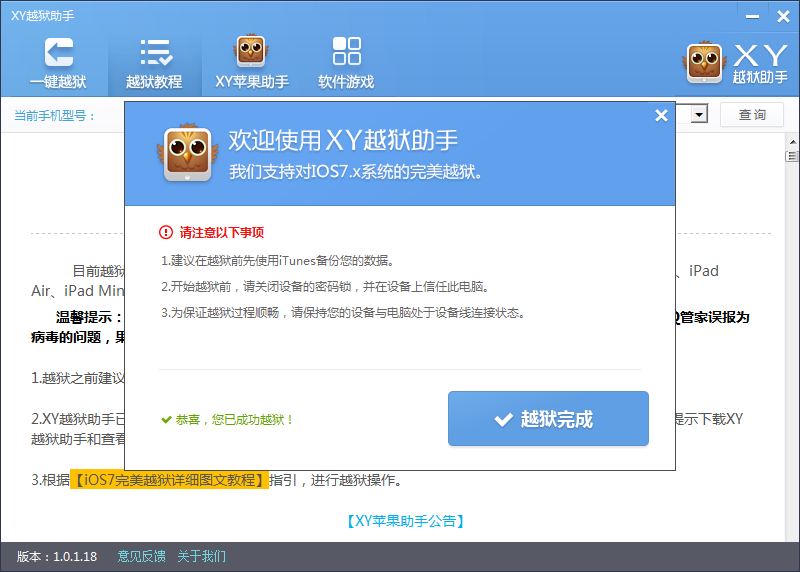Close the XY越狱助手 main window
This screenshot has width=800, height=572.
coord(783,17)
